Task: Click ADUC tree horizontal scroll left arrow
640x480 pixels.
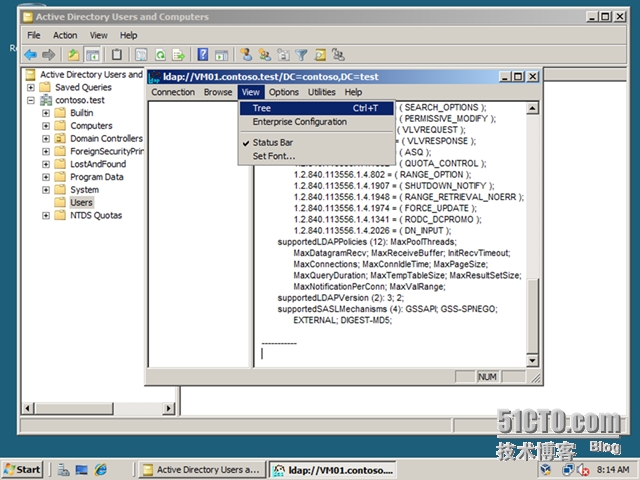Action: click(28, 408)
